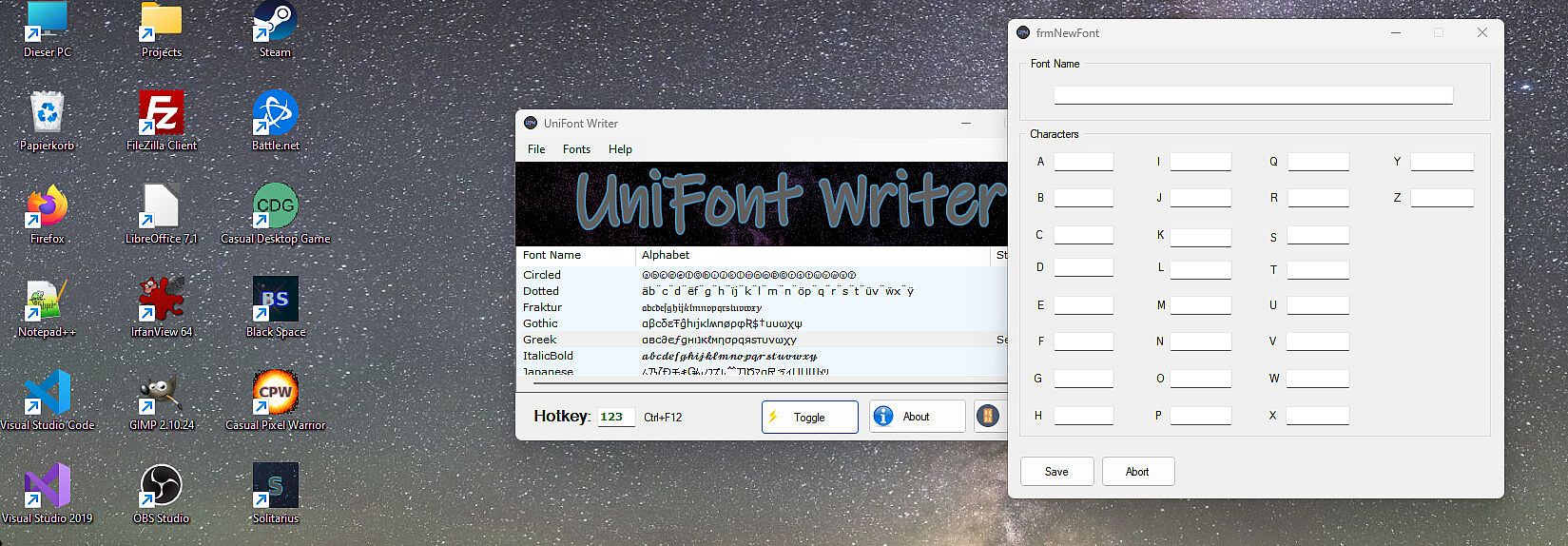Click the character A input box

click(1083, 162)
